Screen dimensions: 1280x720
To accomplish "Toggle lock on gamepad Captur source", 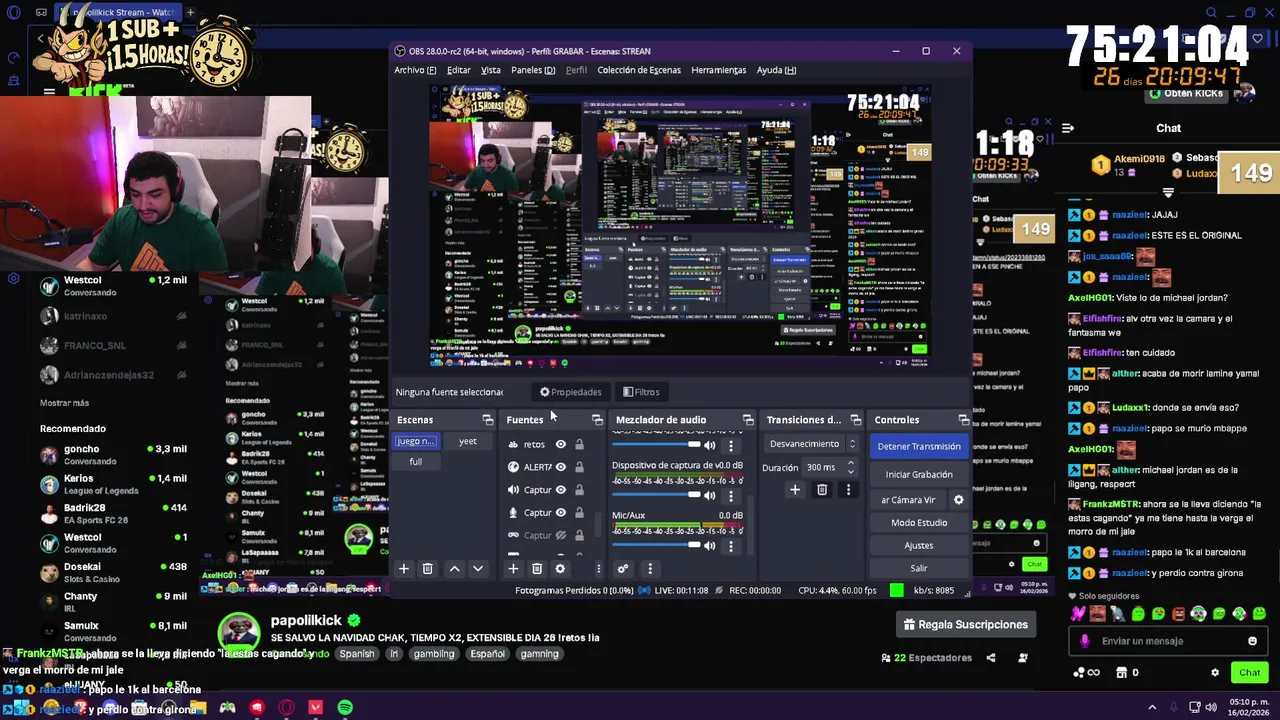I will 579,536.
